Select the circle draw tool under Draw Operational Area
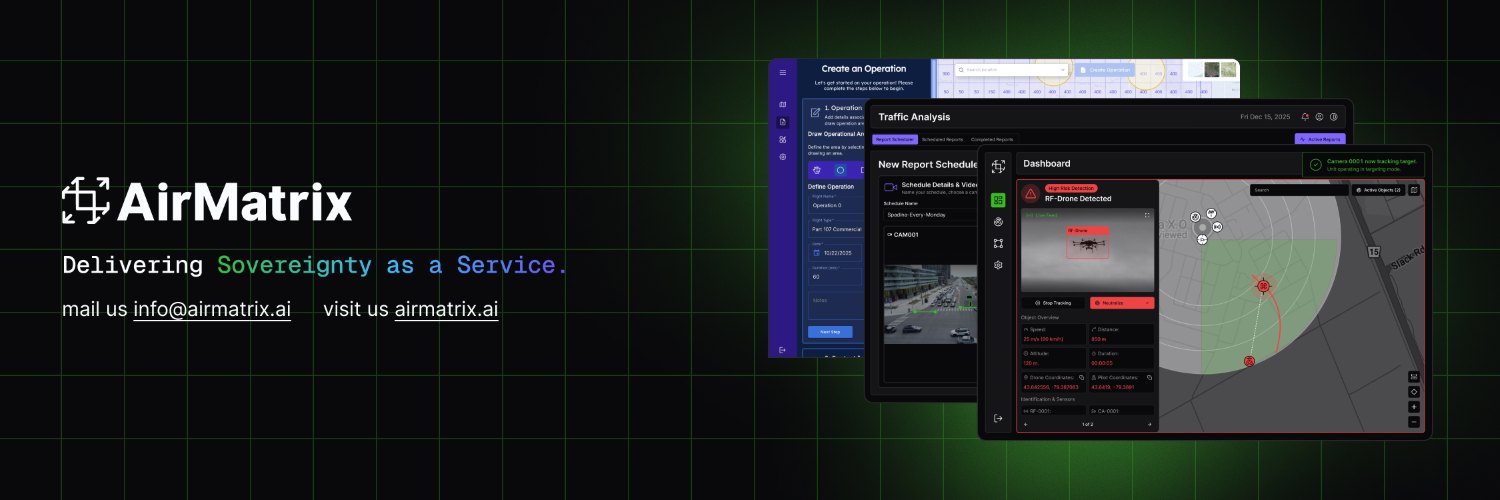1500x500 pixels. [x=840, y=170]
